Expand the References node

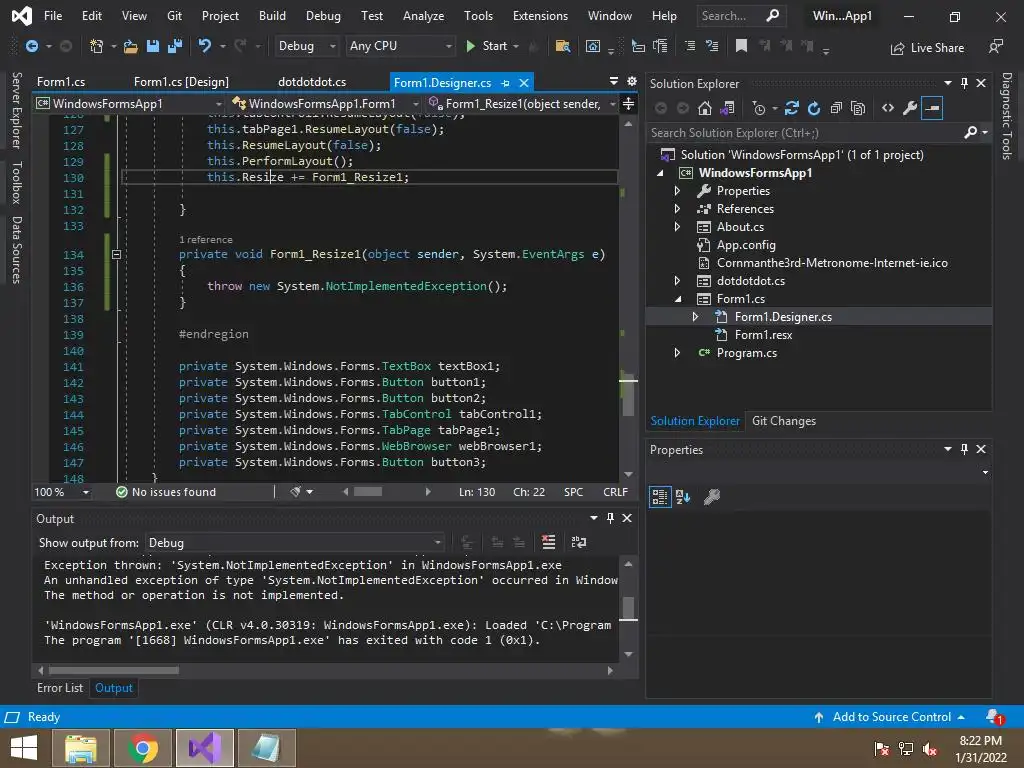677,209
